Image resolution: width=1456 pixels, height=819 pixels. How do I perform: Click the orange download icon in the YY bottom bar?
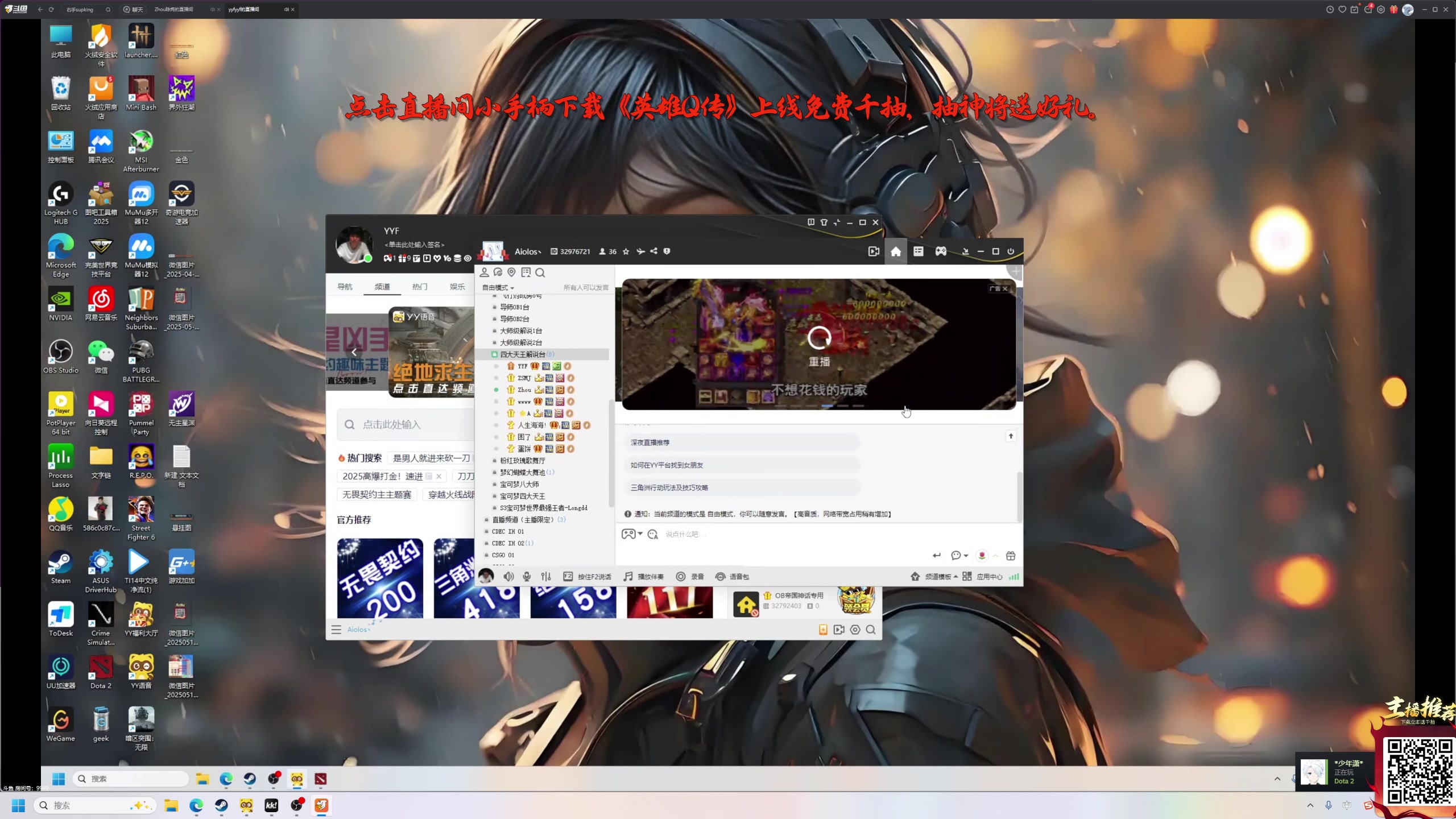click(823, 630)
